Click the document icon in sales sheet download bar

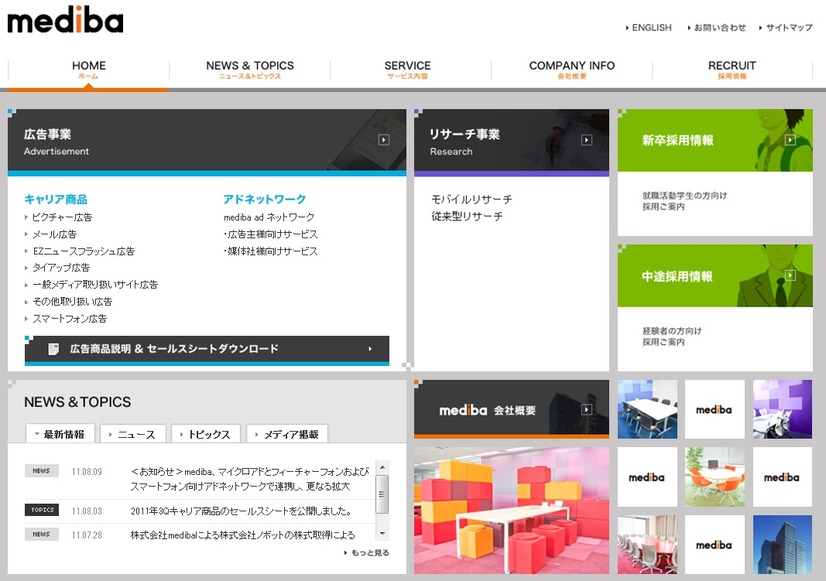53,349
